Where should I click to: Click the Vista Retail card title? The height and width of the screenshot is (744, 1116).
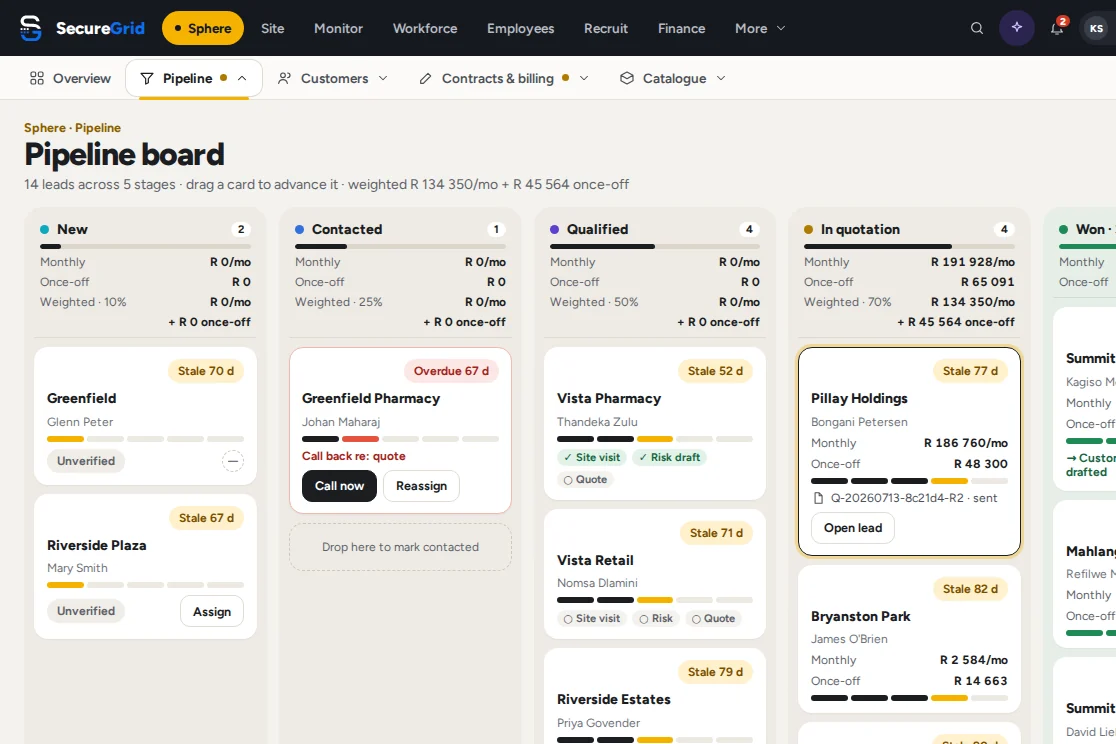(x=595, y=560)
